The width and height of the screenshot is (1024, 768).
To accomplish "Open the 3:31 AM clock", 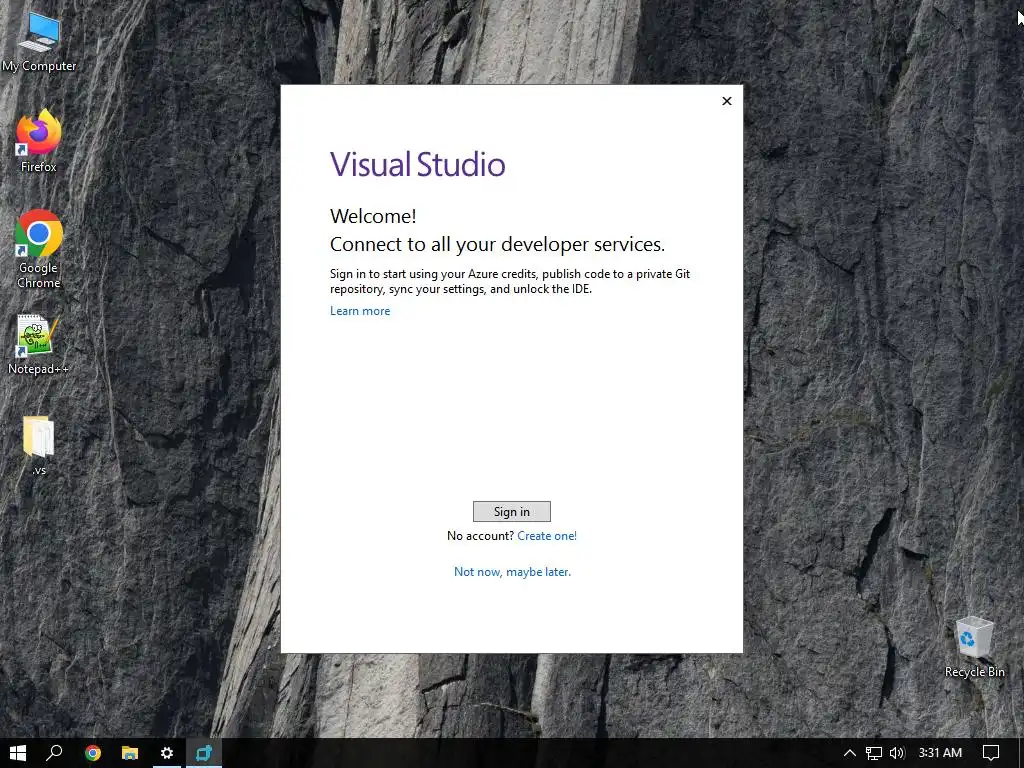I will 940,753.
